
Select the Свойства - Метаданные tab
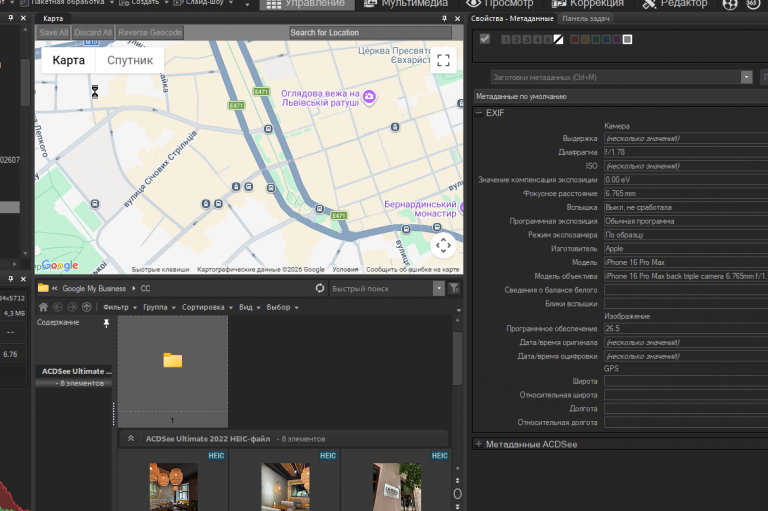coord(512,19)
